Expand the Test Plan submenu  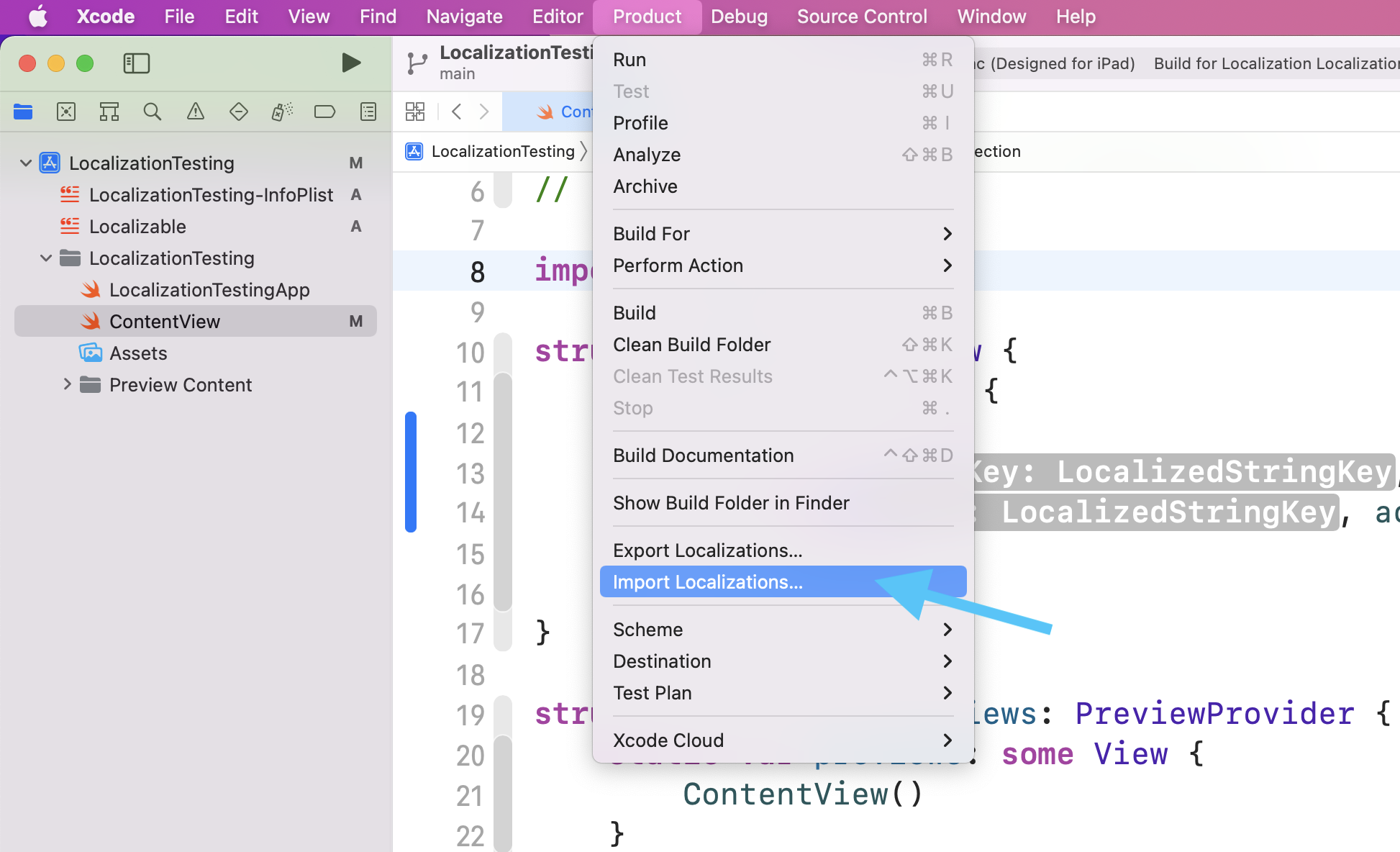783,693
